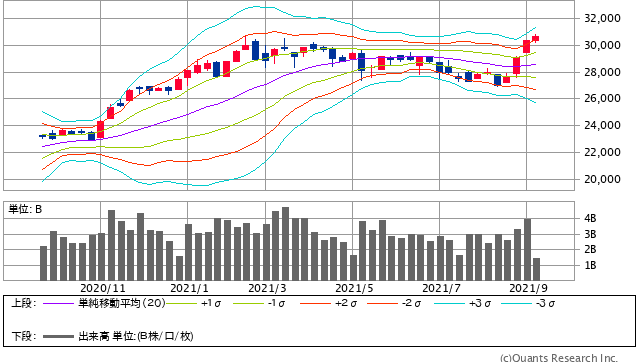Click the red -2σ legend line
This screenshot has height=362, width=638.
382,304
